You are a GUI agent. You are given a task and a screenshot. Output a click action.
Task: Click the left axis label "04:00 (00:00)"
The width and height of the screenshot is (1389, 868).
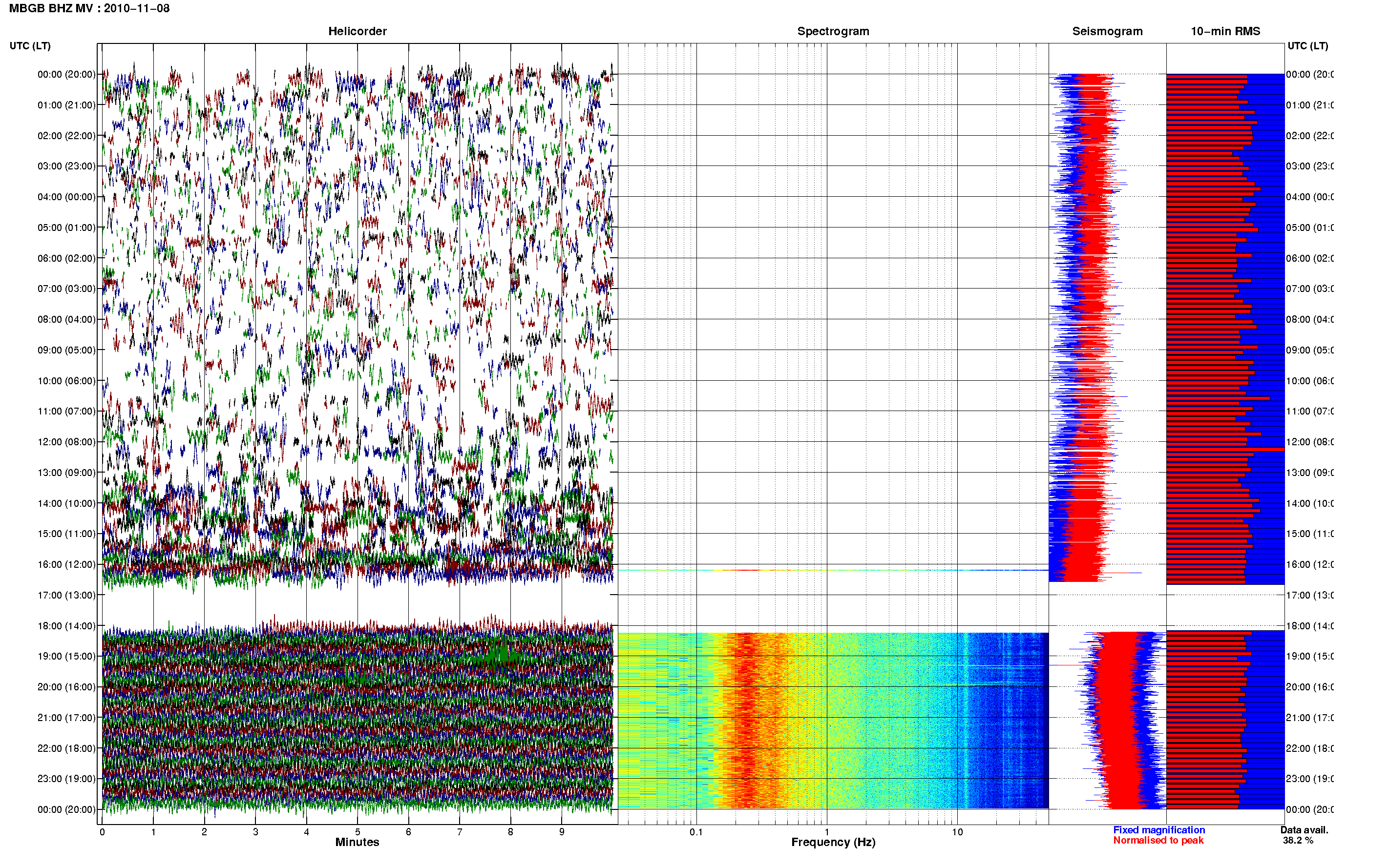[66, 197]
